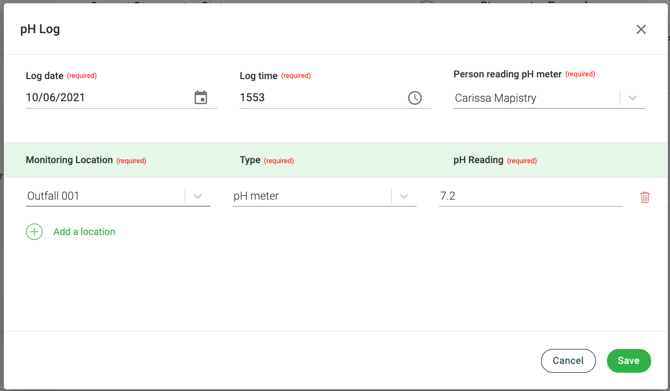Click the pH Reading field showing 7.2

click(530, 196)
